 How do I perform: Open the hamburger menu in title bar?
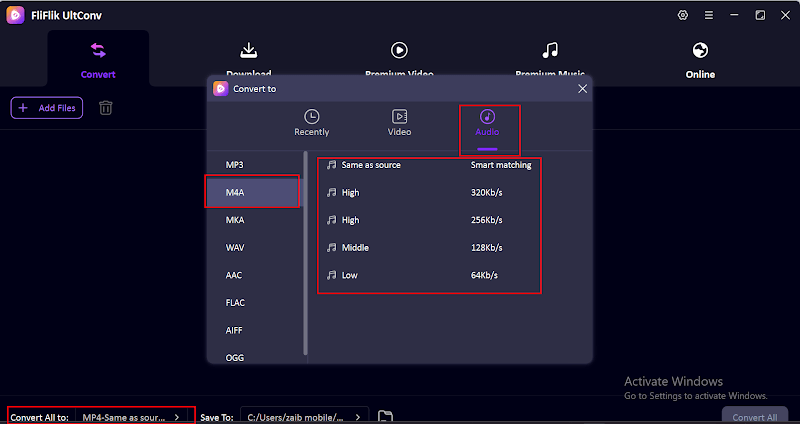coord(709,15)
